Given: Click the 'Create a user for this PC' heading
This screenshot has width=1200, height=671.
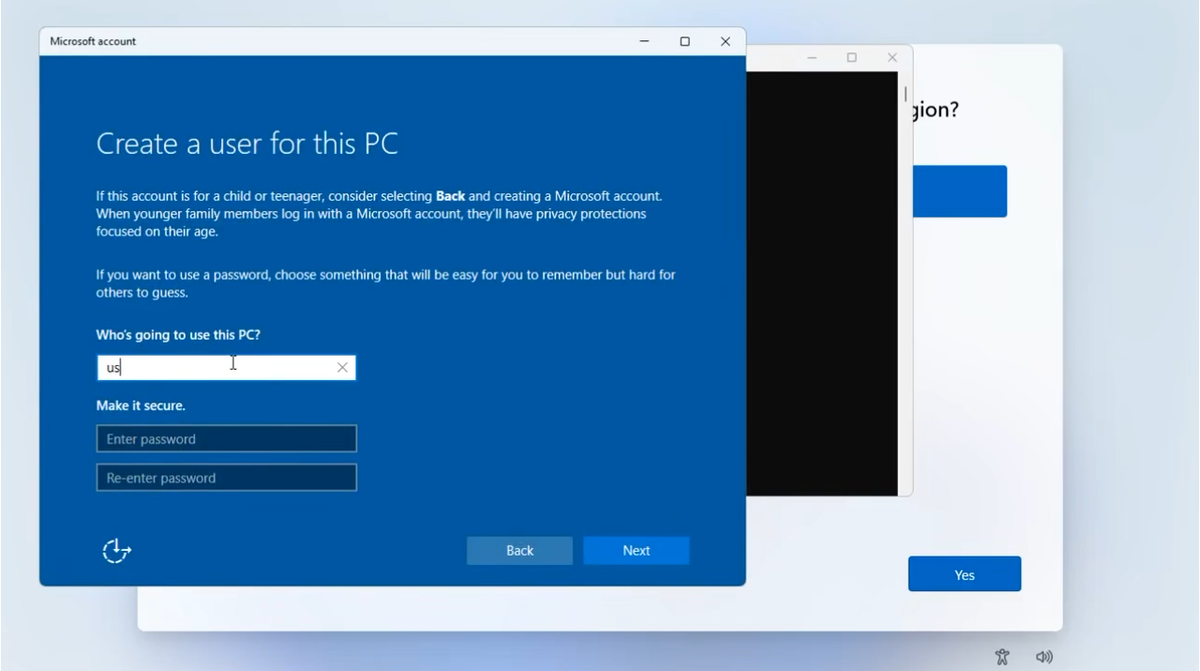Looking at the screenshot, I should (247, 143).
